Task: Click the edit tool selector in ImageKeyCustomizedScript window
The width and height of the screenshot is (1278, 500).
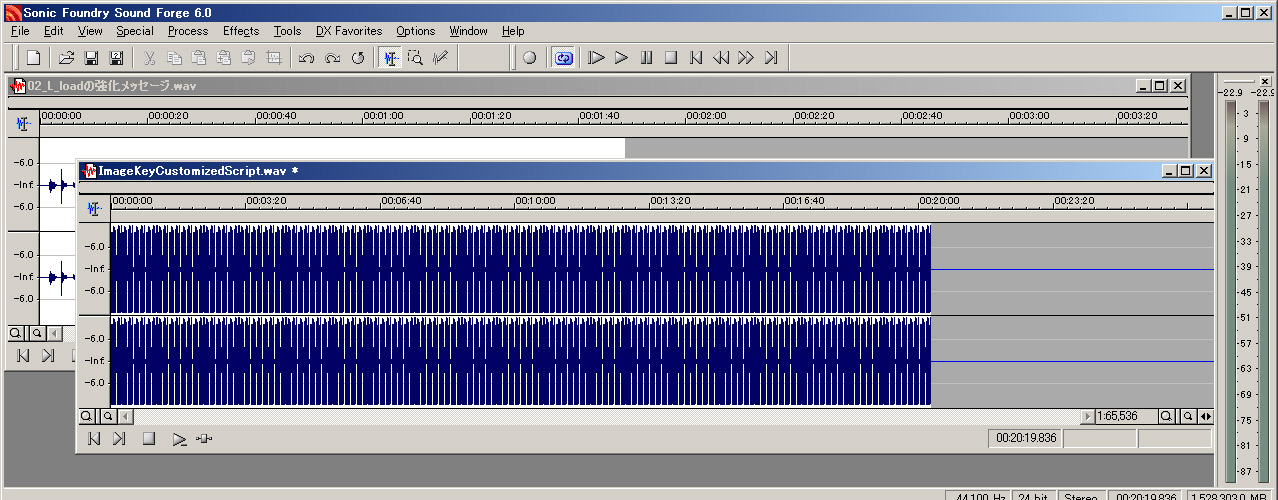Action: [94, 208]
